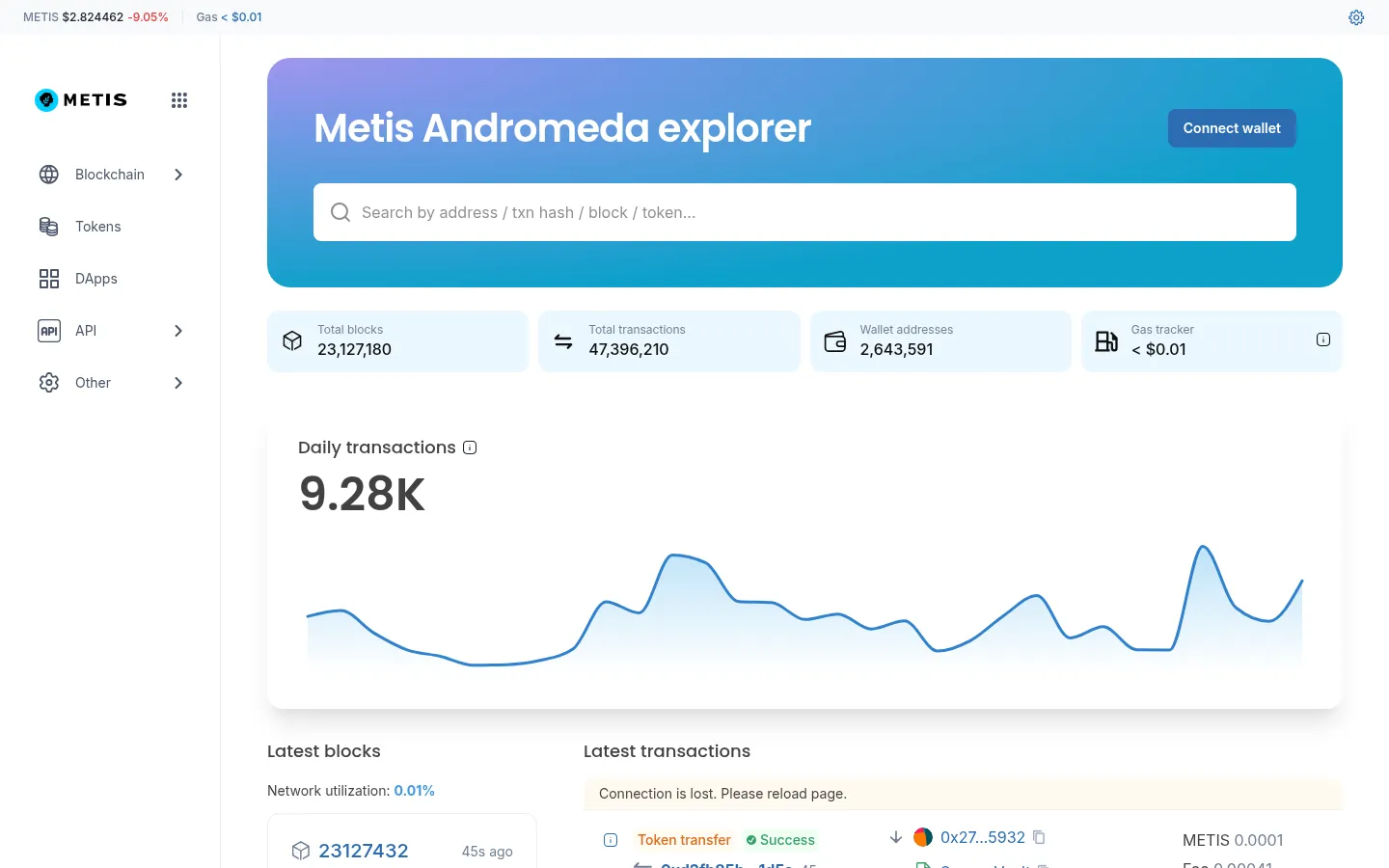Open the settings gear in top bar
The width and height of the screenshot is (1389, 868).
[x=1356, y=17]
